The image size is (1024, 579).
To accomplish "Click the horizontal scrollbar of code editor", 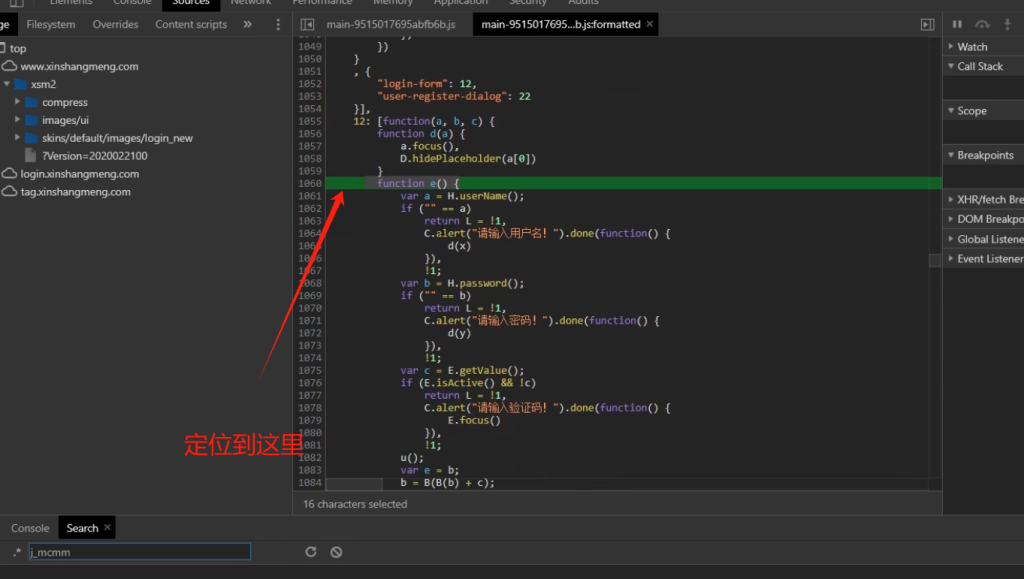I will [354, 484].
